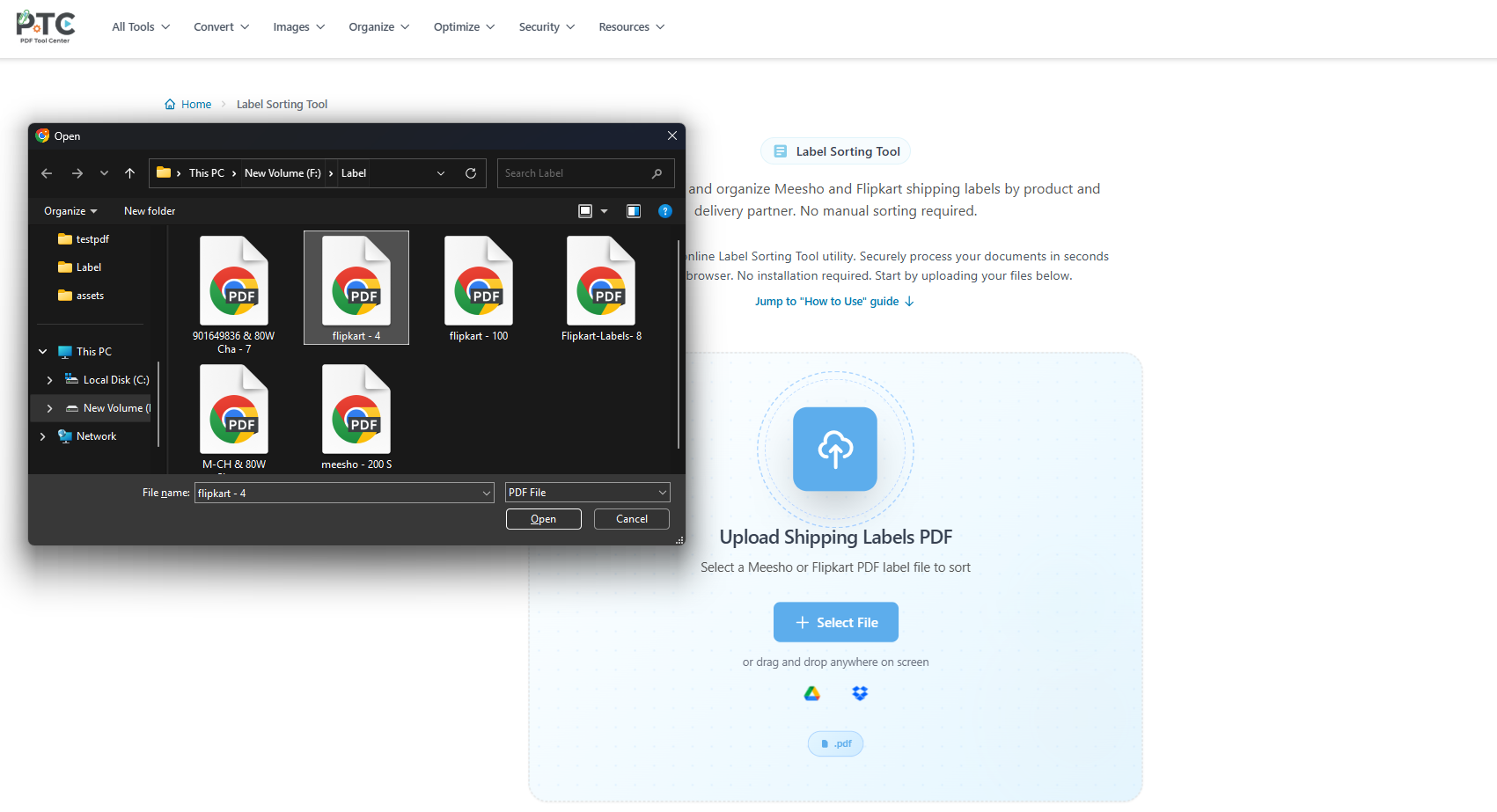Open recent locations dropdown arrow
This screenshot has height=812, width=1497.
[104, 173]
